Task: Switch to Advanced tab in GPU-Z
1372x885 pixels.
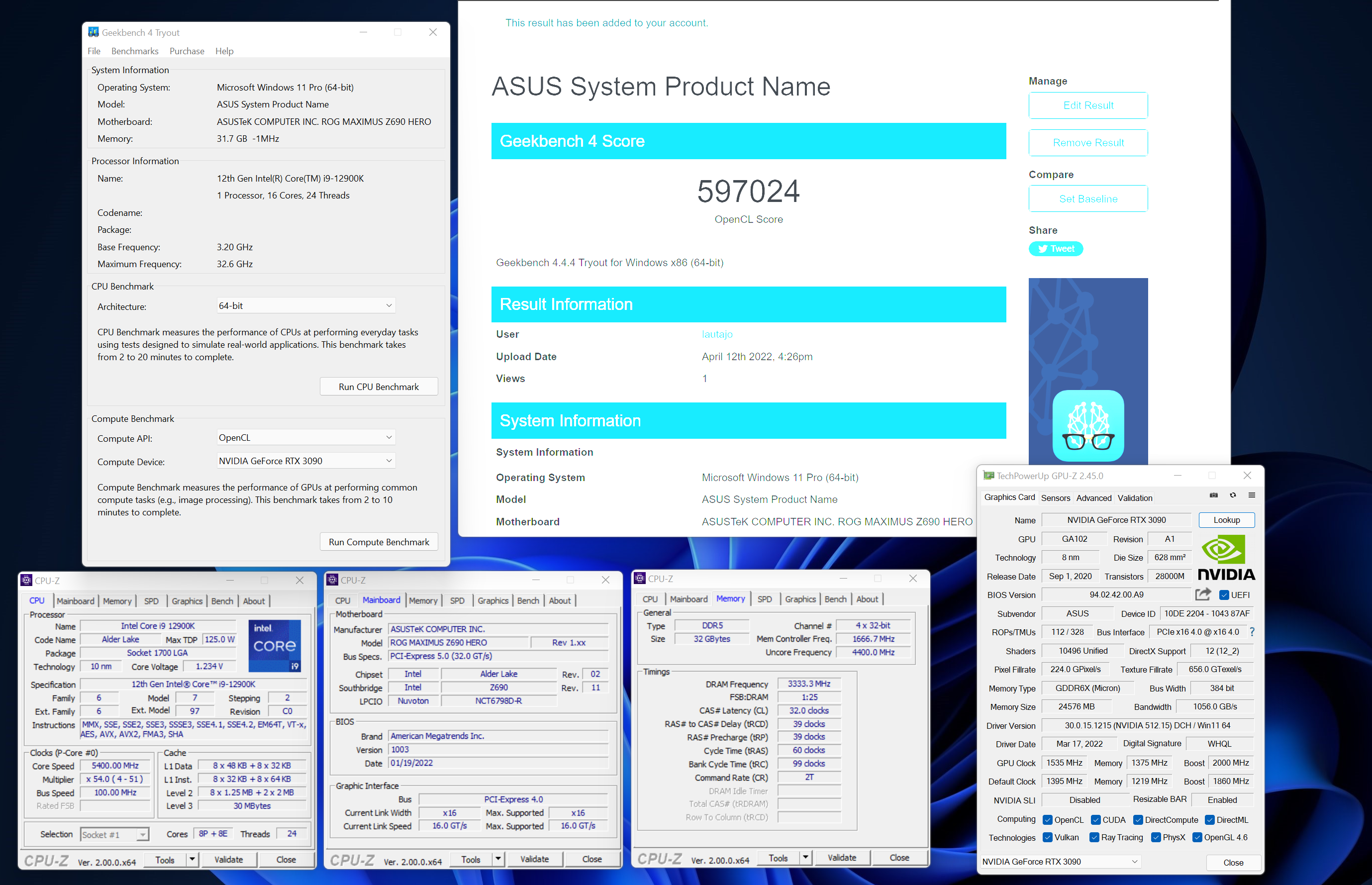Action: [x=1094, y=497]
